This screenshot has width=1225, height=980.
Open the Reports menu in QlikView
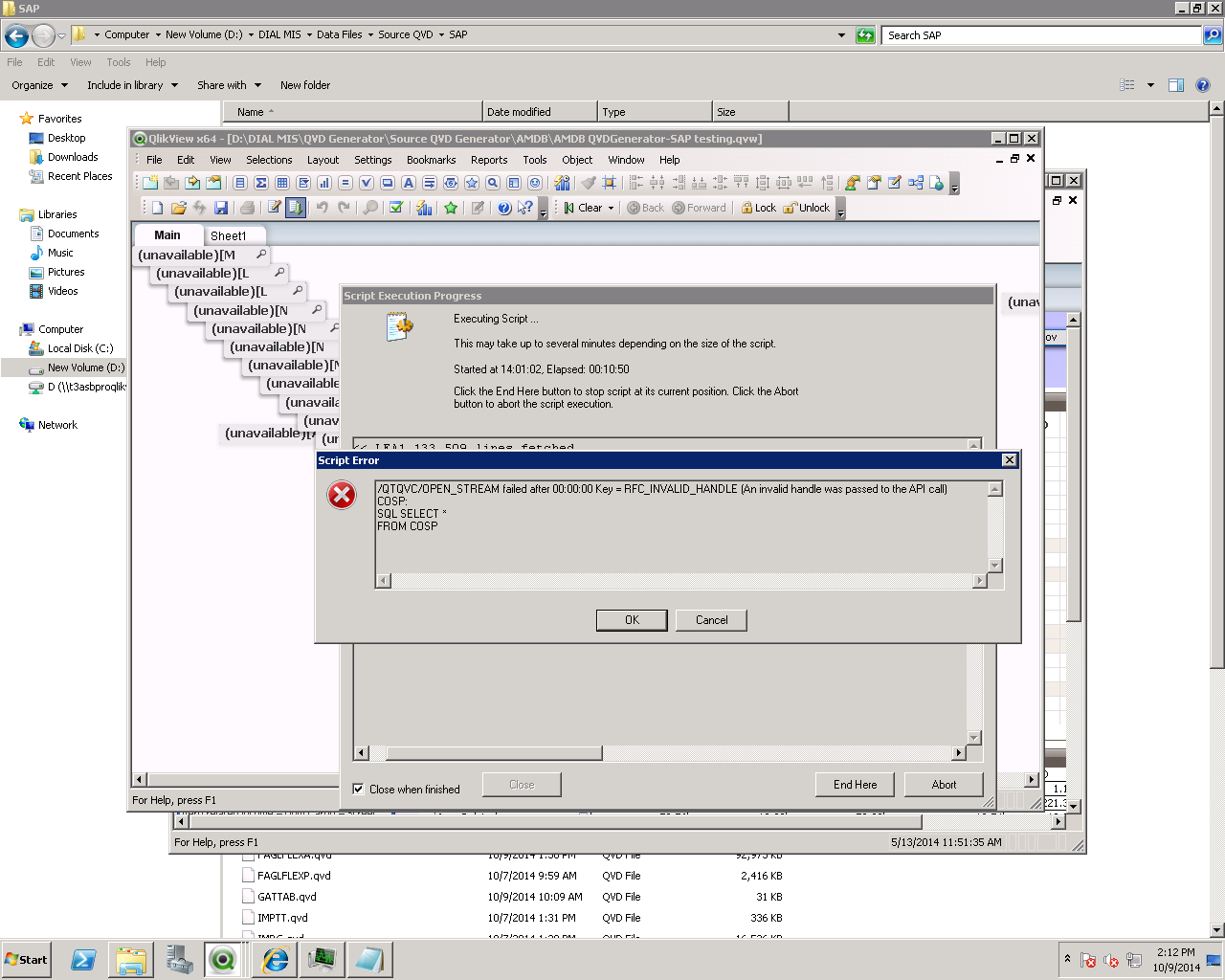coord(489,160)
